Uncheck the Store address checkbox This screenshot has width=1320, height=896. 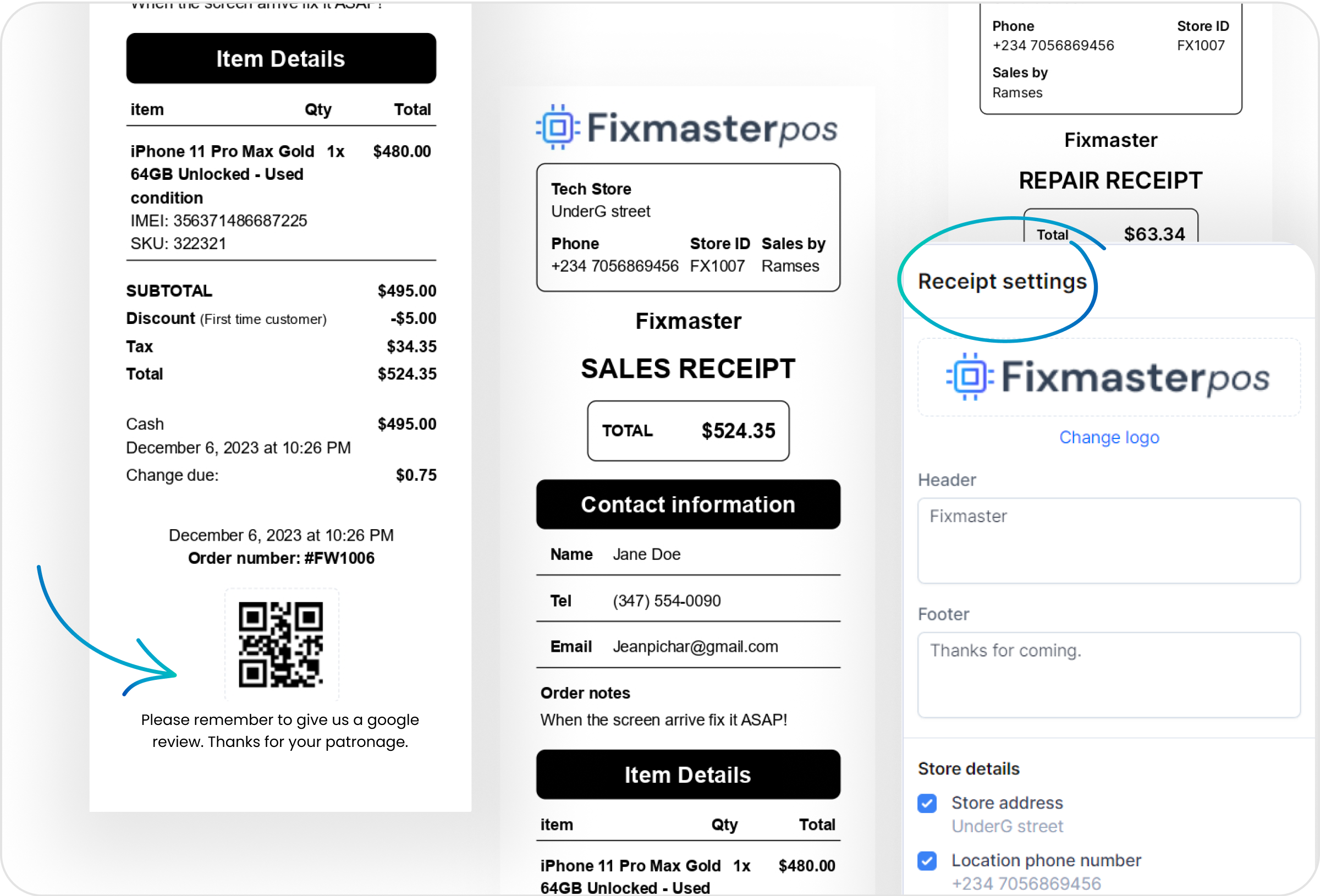927,803
